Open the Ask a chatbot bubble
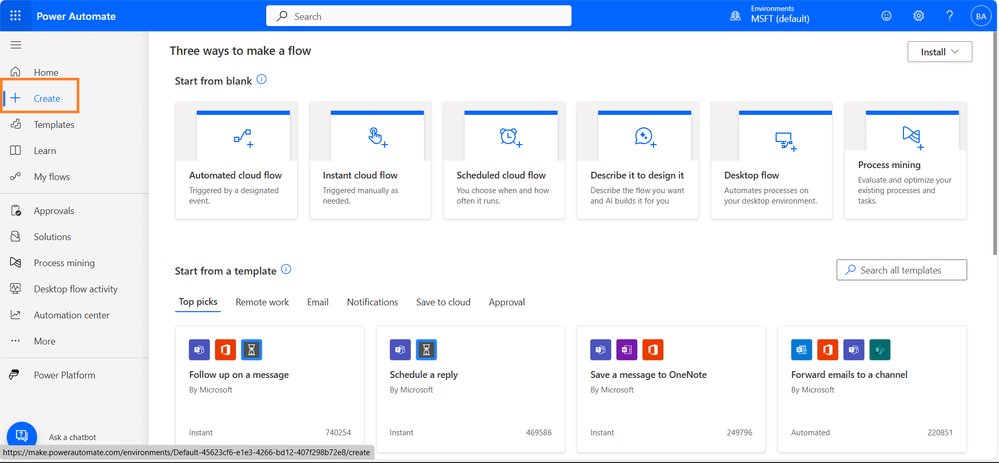Viewport: 999px width, 463px height. [22, 436]
